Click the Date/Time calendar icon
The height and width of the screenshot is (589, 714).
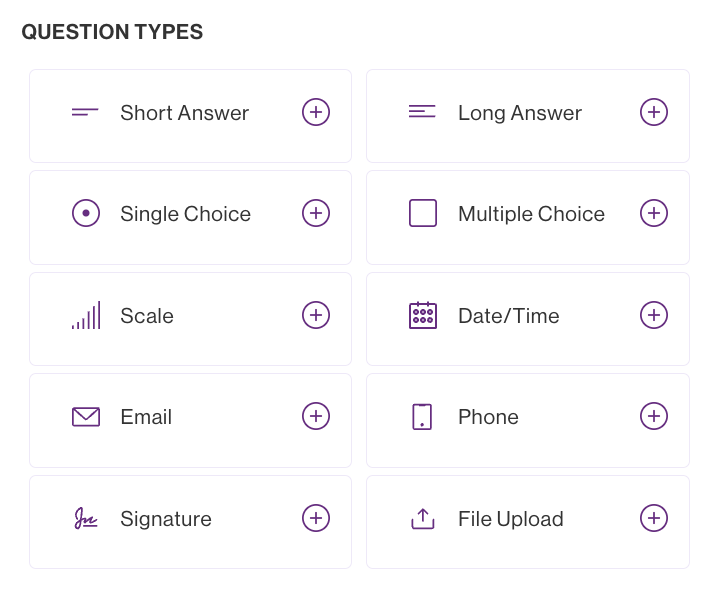pos(423,315)
